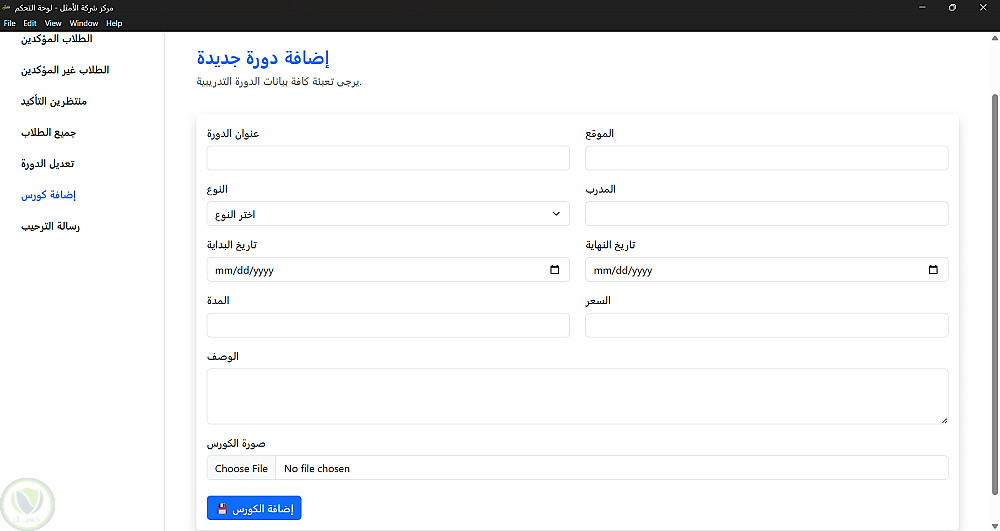This screenshot has height=531, width=1000.
Task: Click inside the description textarea الوصف
Action: pyautogui.click(x=577, y=396)
